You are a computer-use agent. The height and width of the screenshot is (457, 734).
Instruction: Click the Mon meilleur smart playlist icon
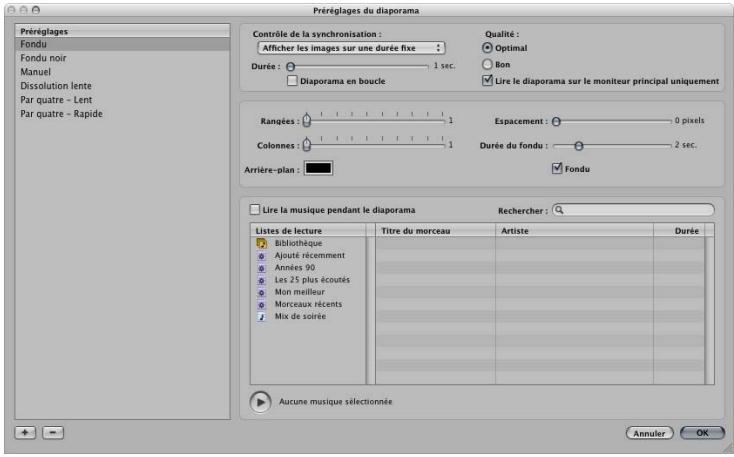262,292
